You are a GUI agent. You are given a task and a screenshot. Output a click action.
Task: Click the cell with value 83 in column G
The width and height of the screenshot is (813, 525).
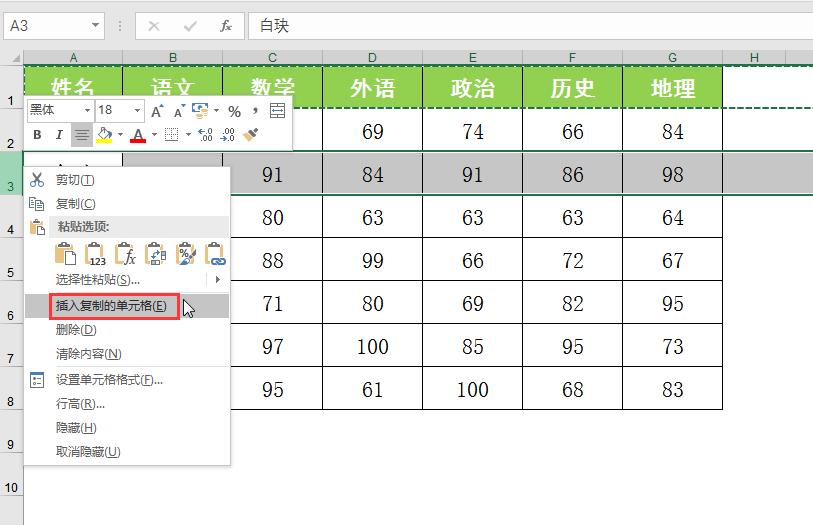click(672, 389)
